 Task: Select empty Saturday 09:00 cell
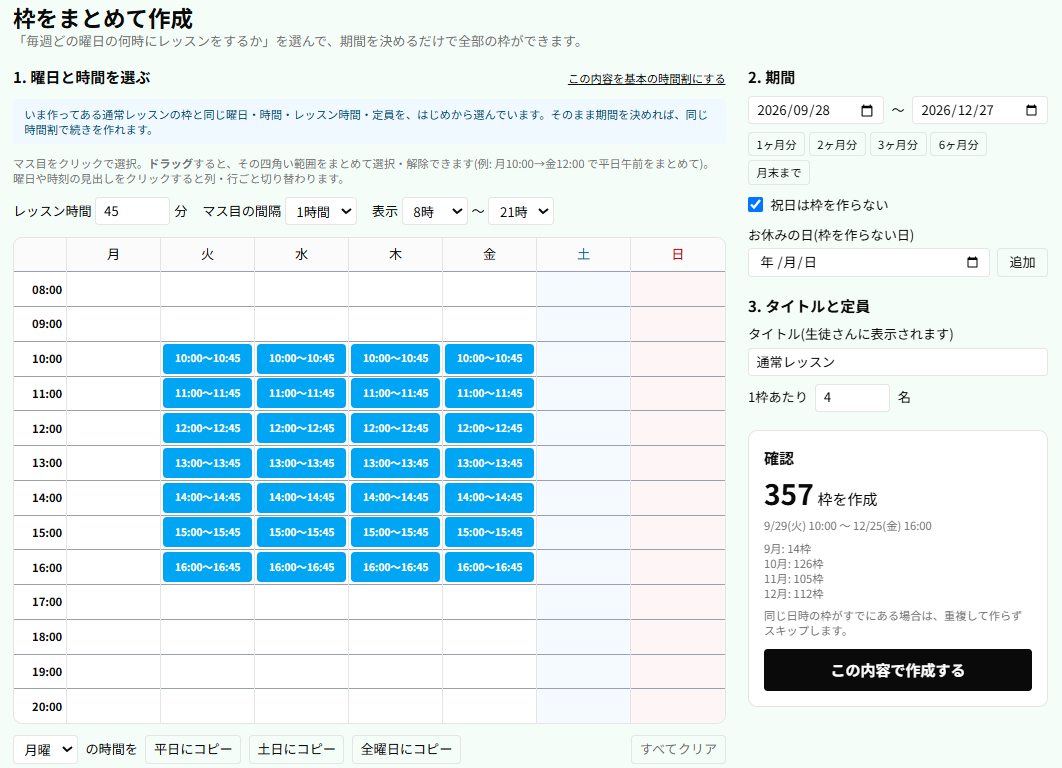coord(583,324)
